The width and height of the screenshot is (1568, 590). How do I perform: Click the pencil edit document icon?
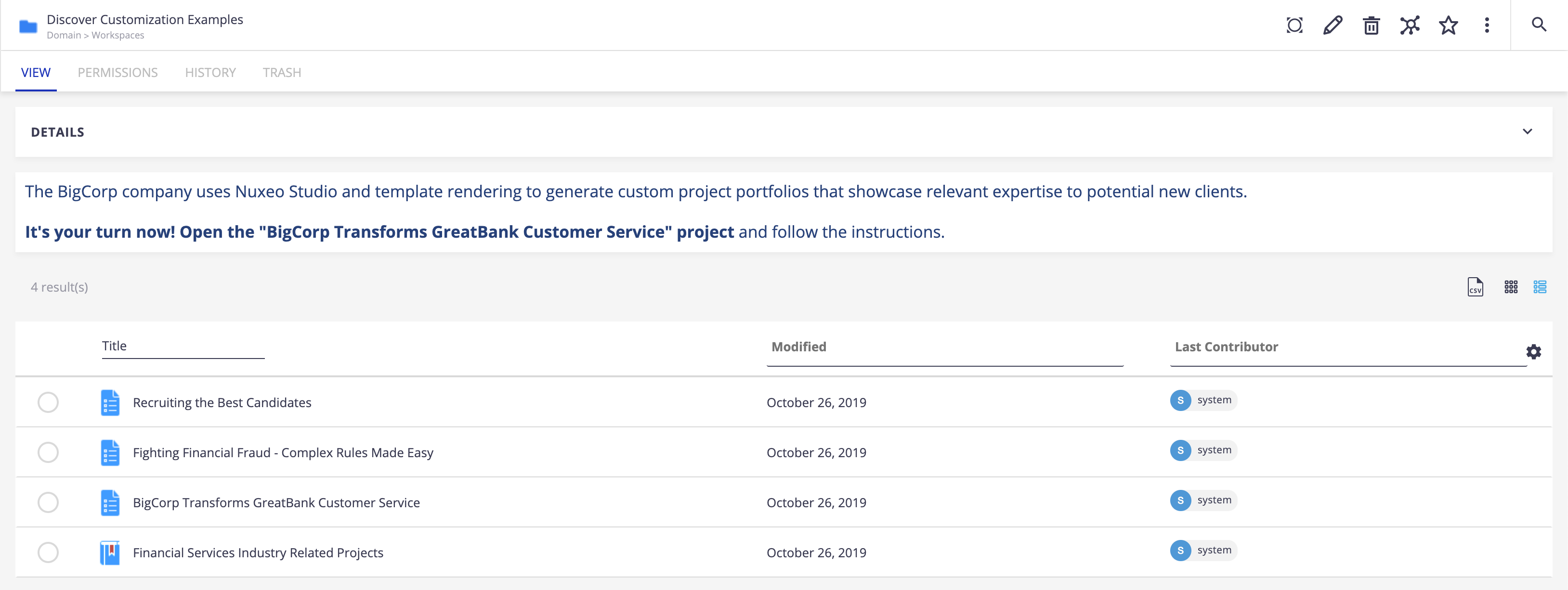(x=1333, y=26)
